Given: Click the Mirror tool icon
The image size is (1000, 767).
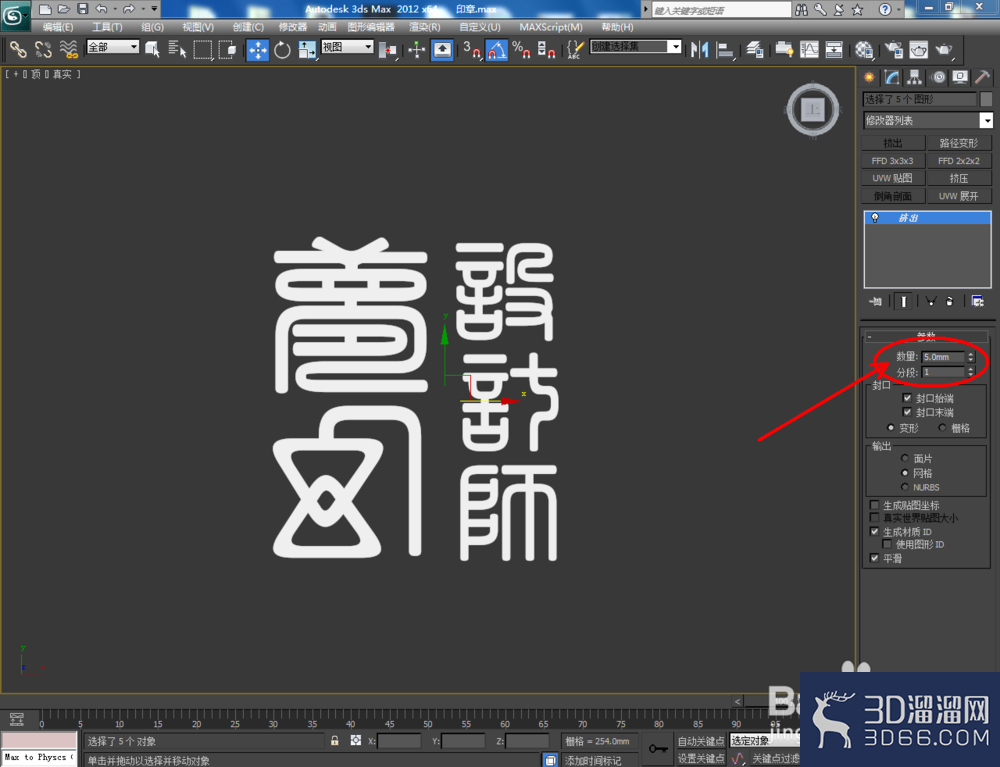Looking at the screenshot, I should 700,50.
